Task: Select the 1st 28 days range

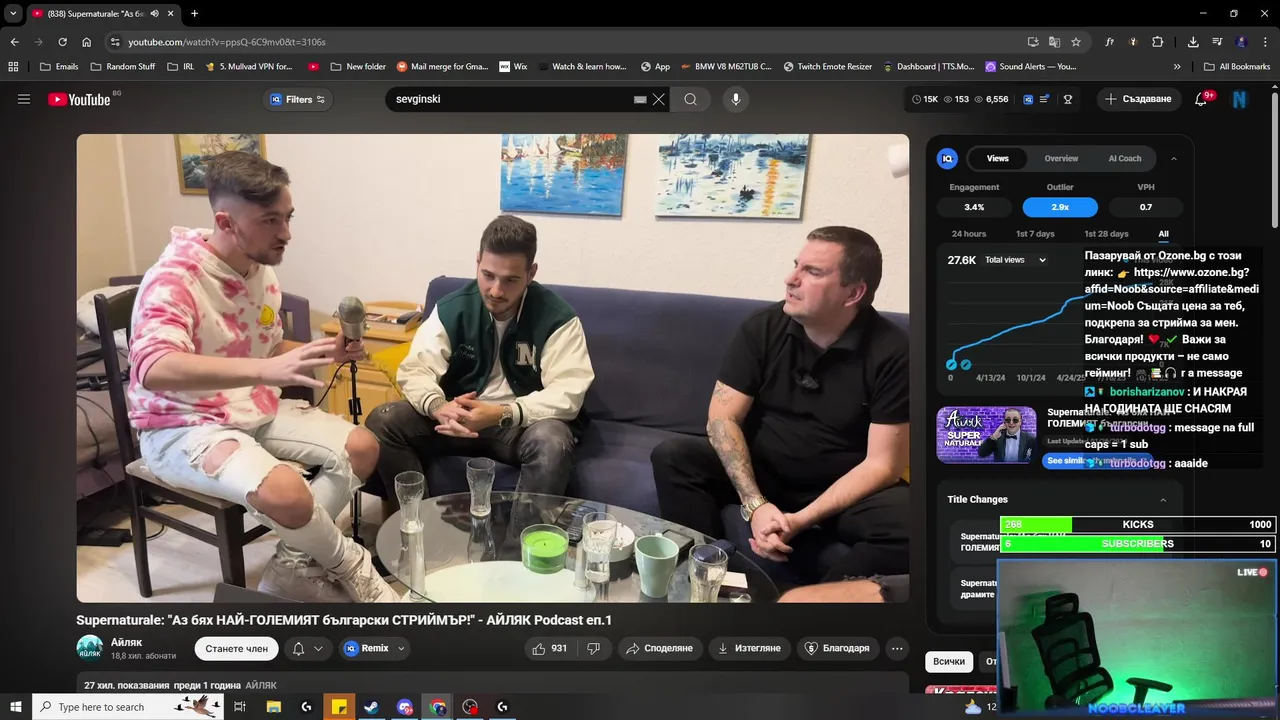Action: pyautogui.click(x=1106, y=234)
